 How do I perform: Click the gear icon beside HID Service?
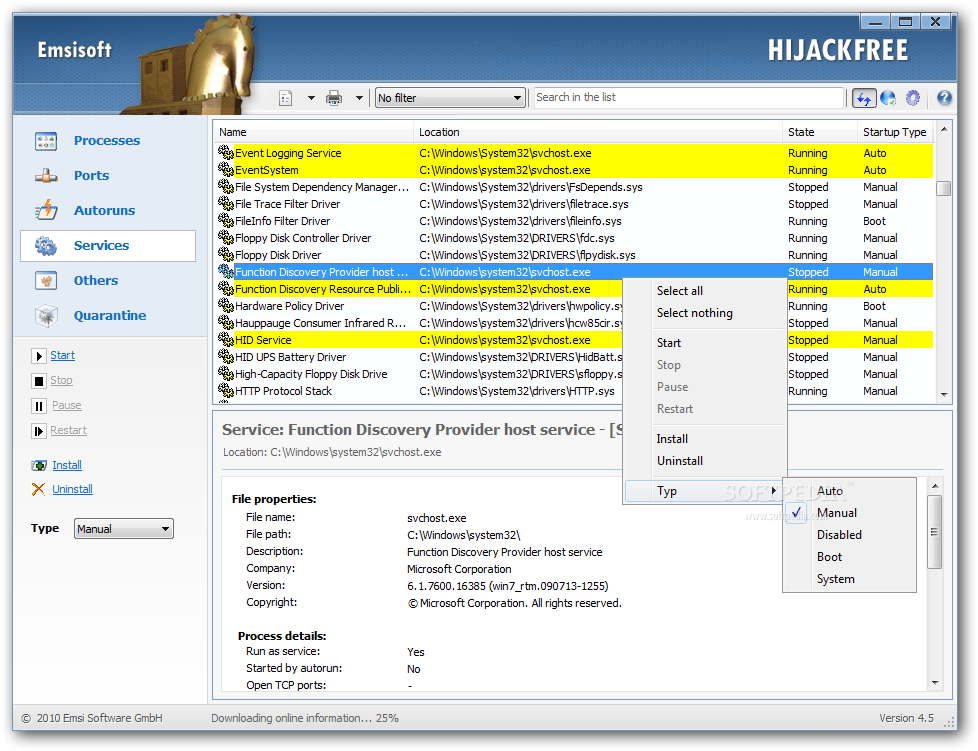(x=226, y=339)
